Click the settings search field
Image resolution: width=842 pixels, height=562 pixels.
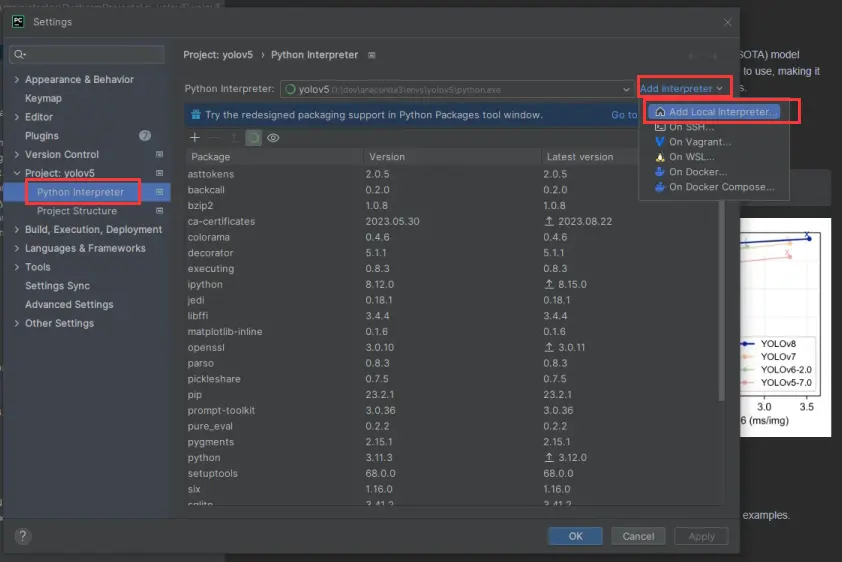pos(87,54)
